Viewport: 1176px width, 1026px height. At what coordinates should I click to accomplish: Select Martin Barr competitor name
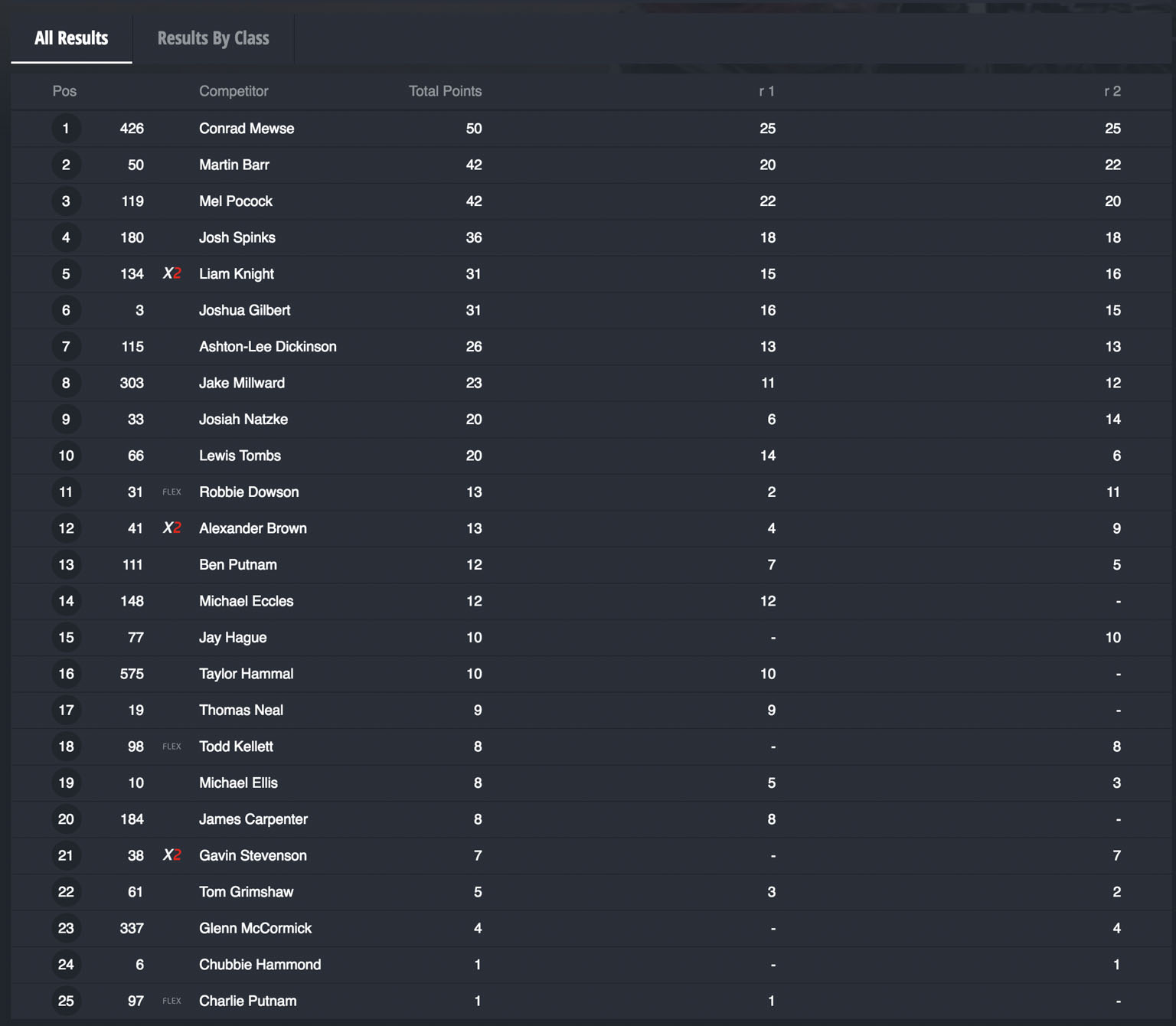tap(234, 165)
